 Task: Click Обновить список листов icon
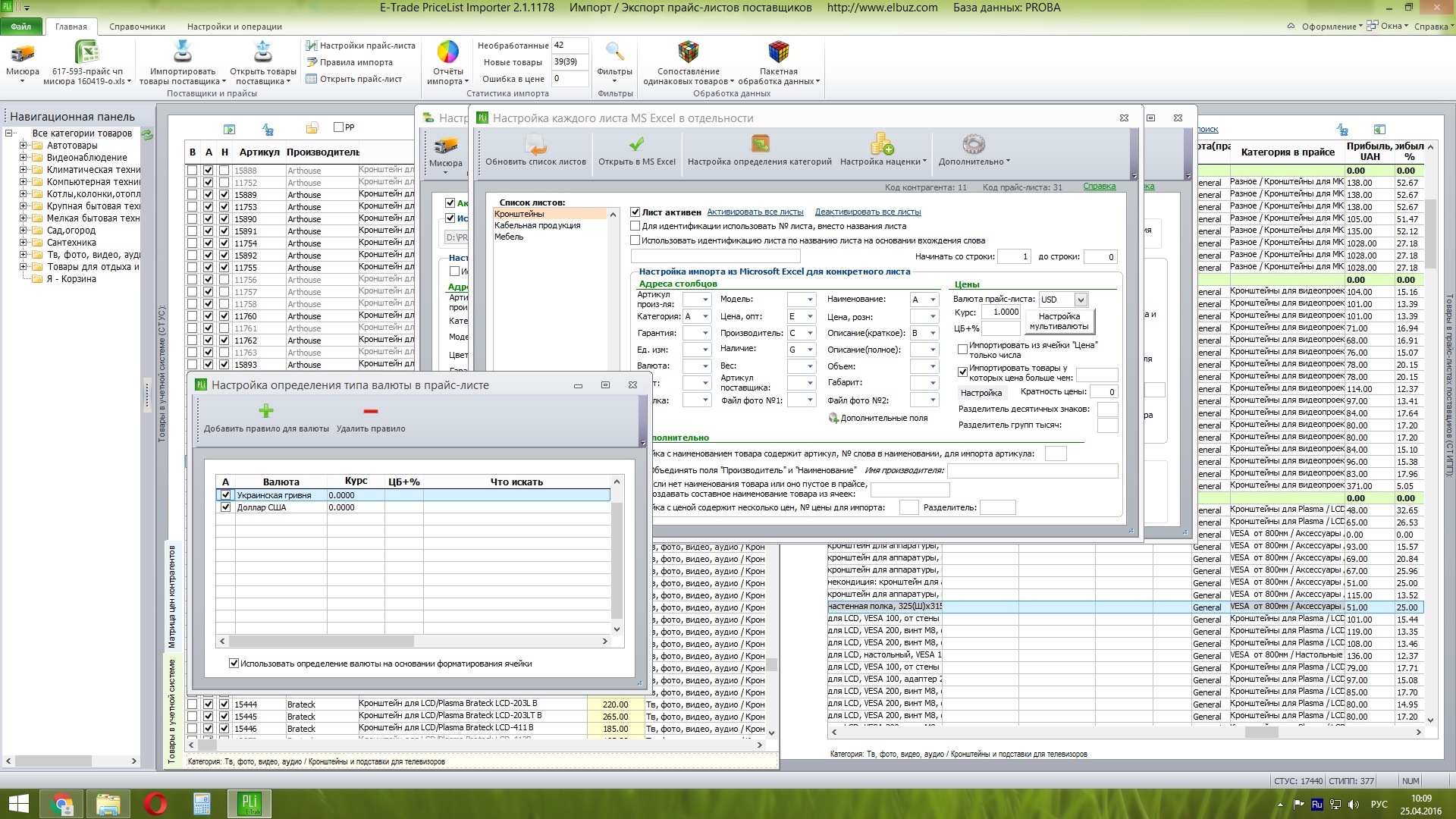click(x=535, y=144)
